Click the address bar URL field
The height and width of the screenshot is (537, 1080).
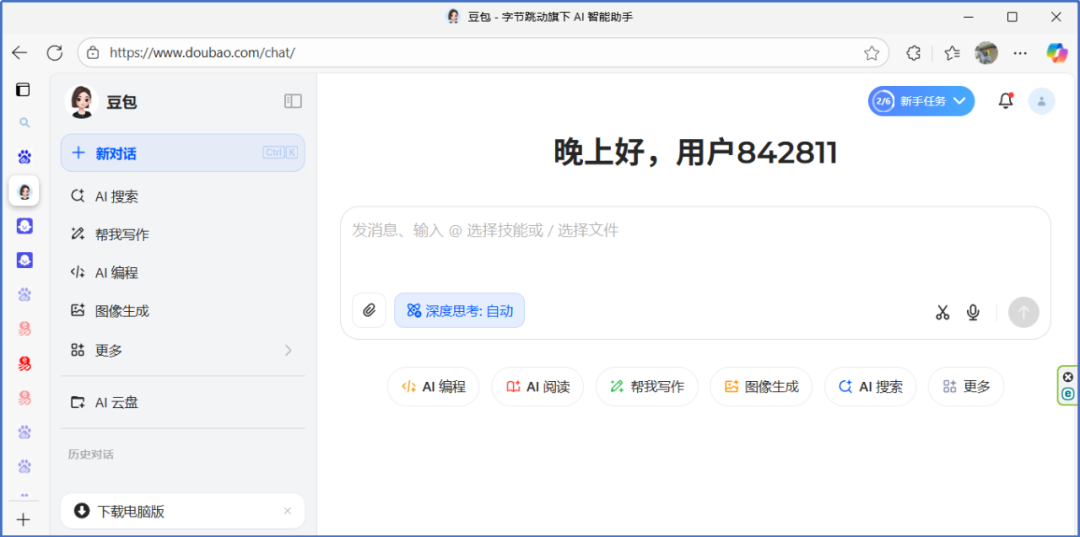(482, 53)
